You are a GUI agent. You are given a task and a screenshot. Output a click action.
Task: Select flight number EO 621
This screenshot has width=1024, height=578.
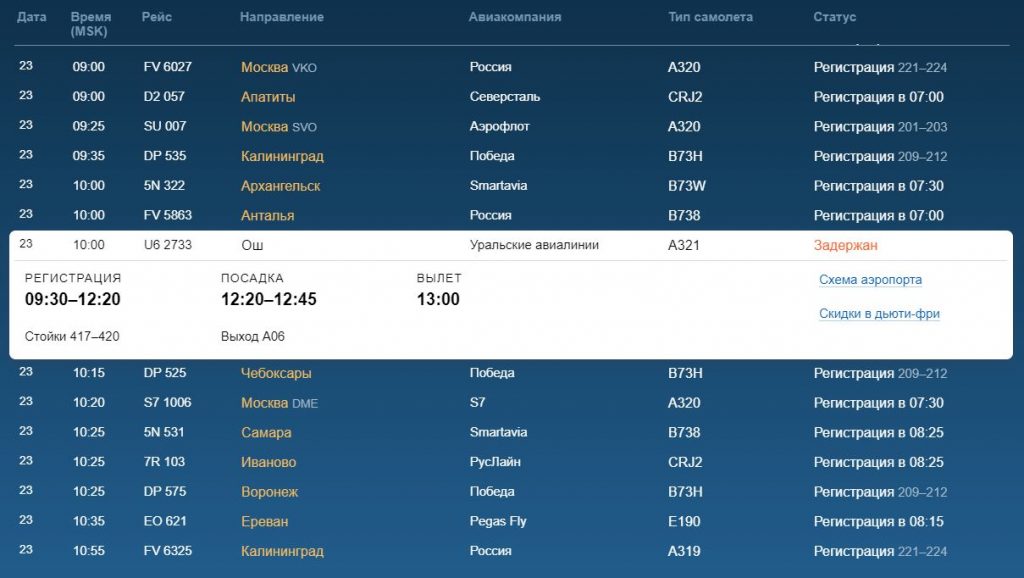coord(165,521)
